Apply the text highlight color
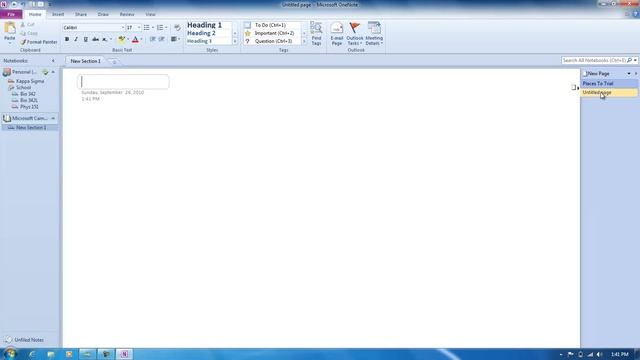The image size is (640, 360). click(x=121, y=39)
